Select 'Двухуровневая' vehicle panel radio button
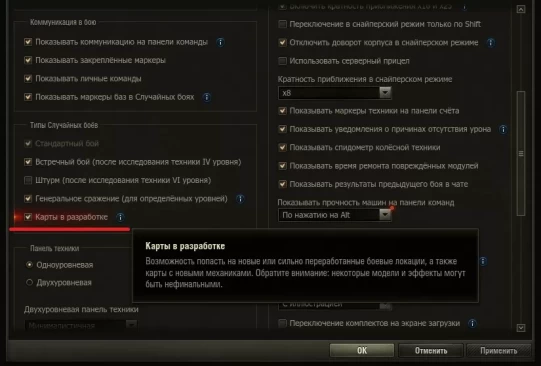This screenshot has width=541, height=366. point(29,283)
